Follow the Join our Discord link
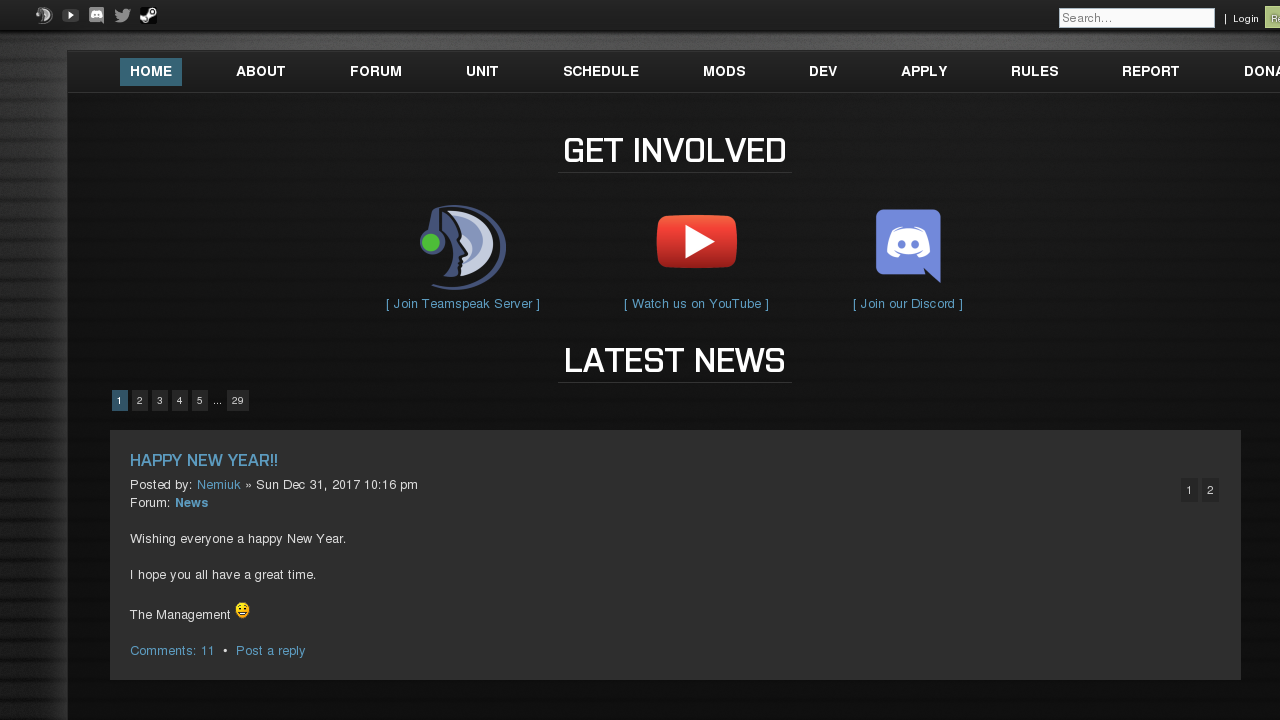 click(x=908, y=304)
